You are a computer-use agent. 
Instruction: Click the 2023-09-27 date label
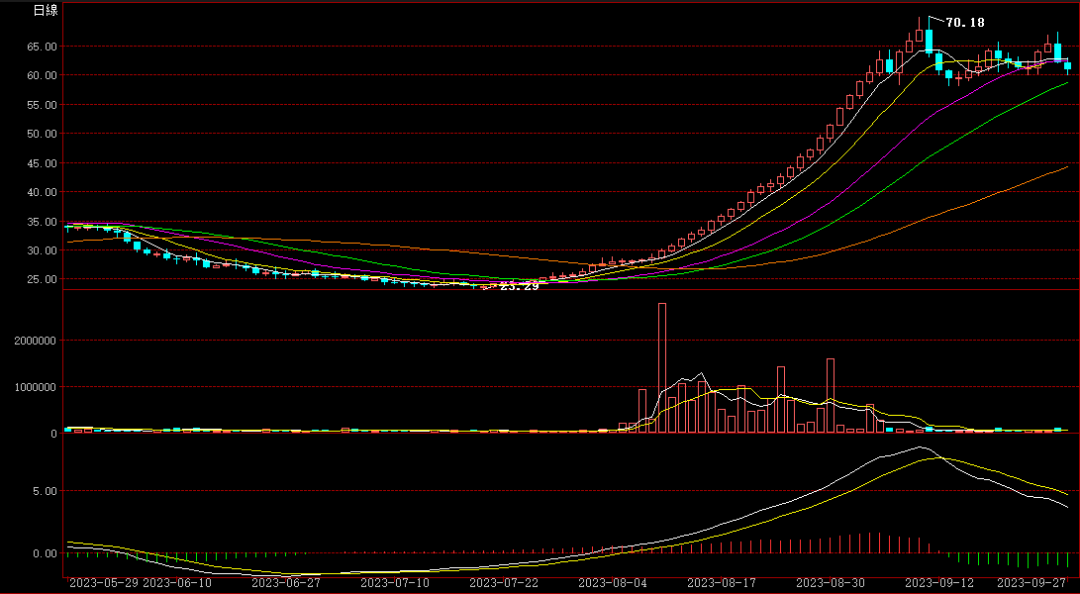tap(1034, 582)
